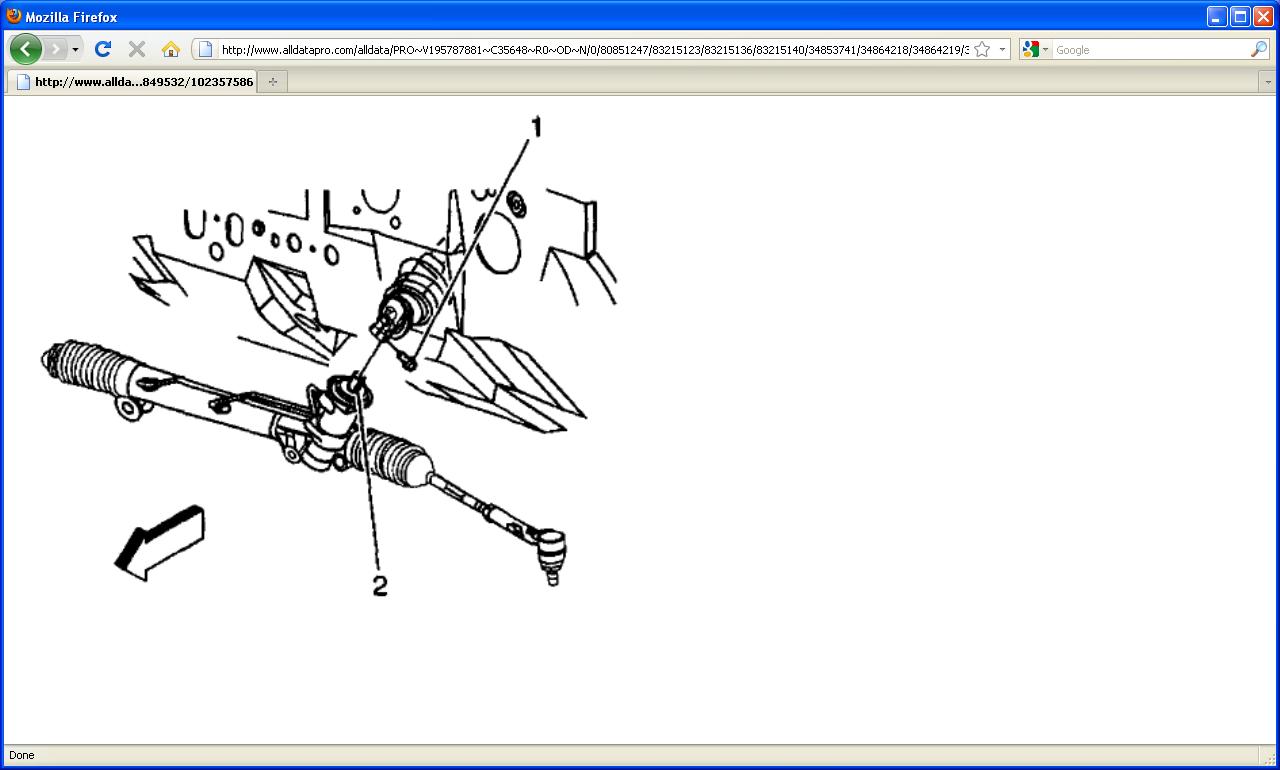Screen dimensions: 1280x770
Task: Reload the current page
Action: (x=103, y=49)
